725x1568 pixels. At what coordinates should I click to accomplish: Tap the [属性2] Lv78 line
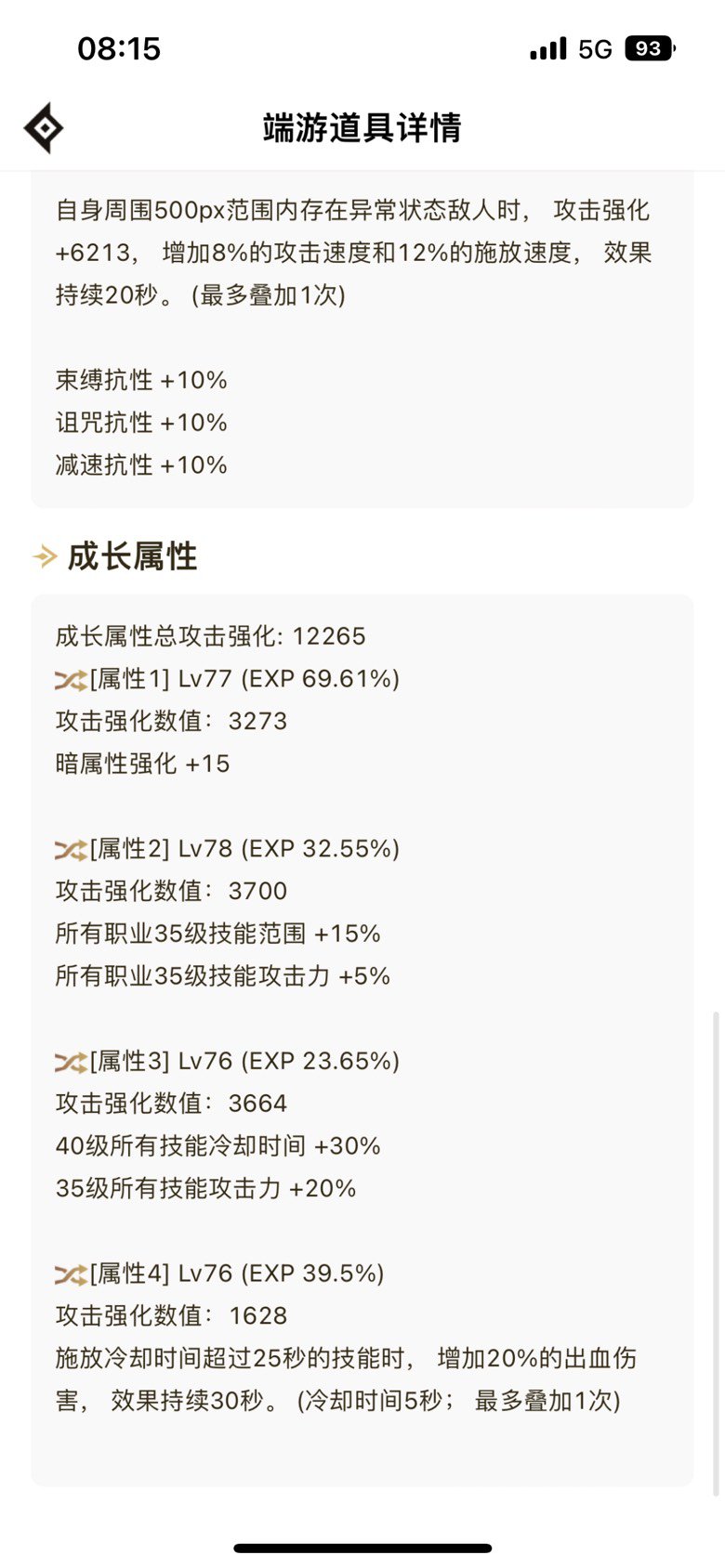pyautogui.click(x=228, y=849)
